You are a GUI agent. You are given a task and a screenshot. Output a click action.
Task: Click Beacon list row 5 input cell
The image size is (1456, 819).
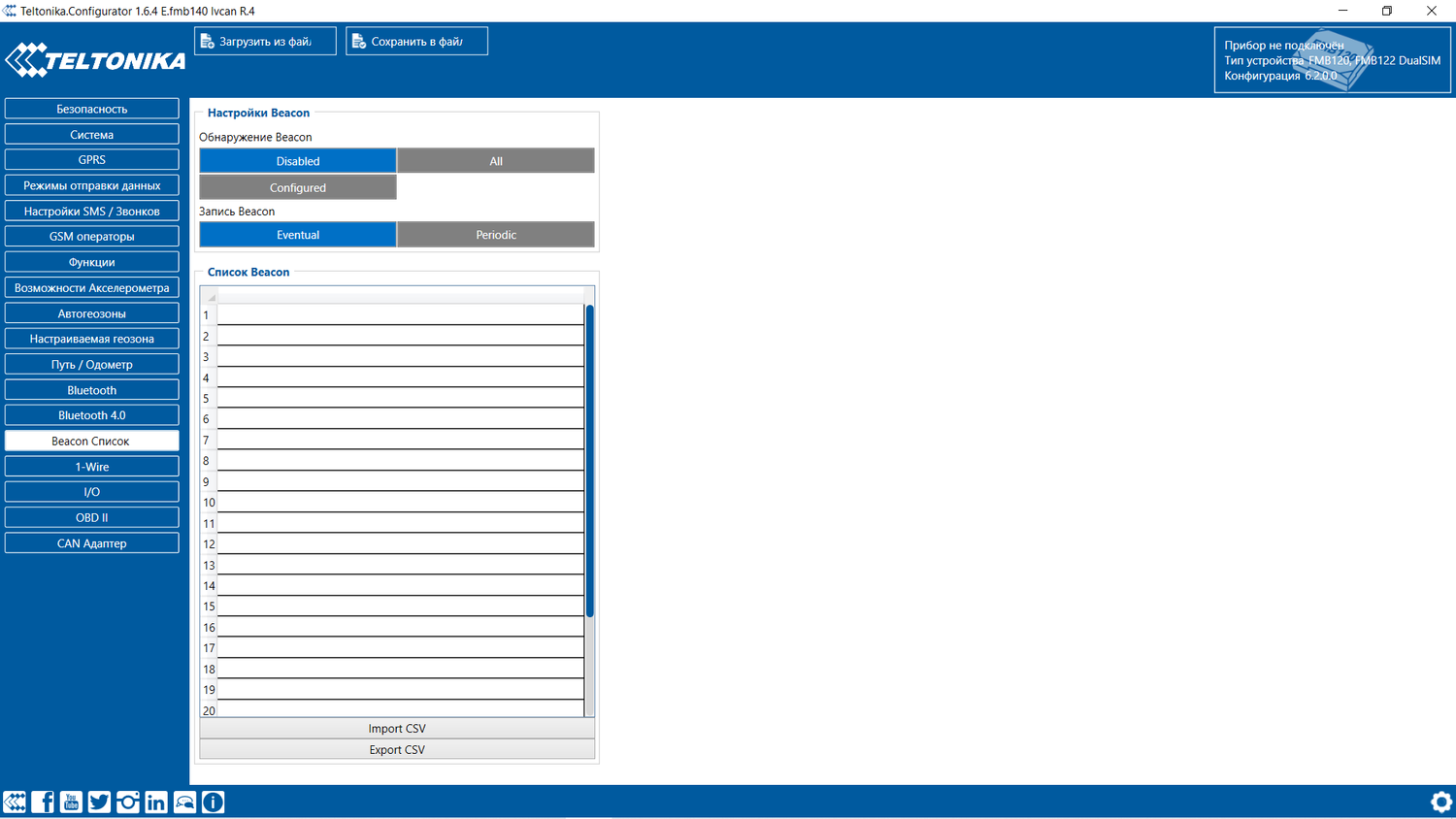tap(401, 398)
